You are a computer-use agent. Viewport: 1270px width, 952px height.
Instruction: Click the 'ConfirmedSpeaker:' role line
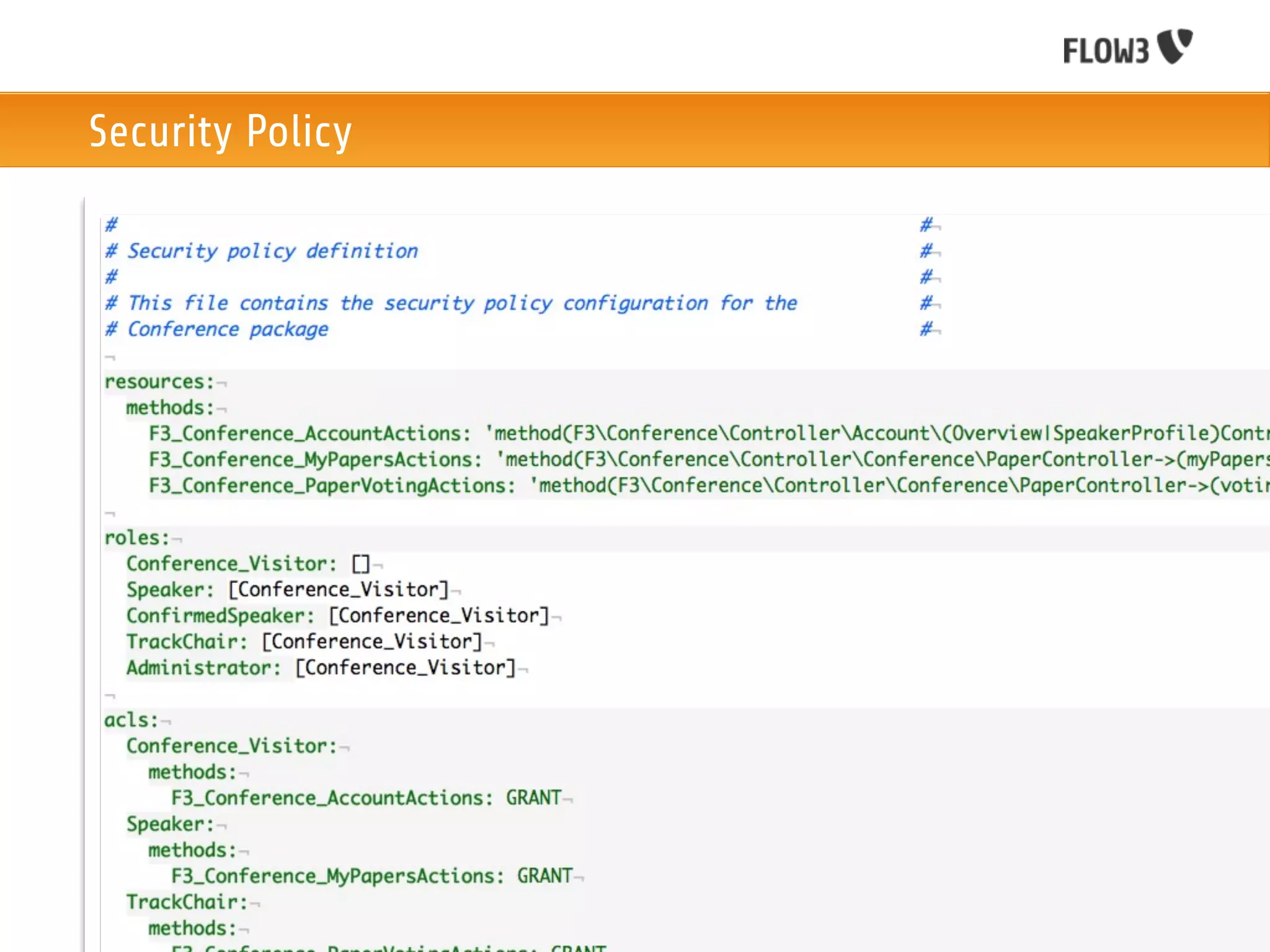pos(337,616)
